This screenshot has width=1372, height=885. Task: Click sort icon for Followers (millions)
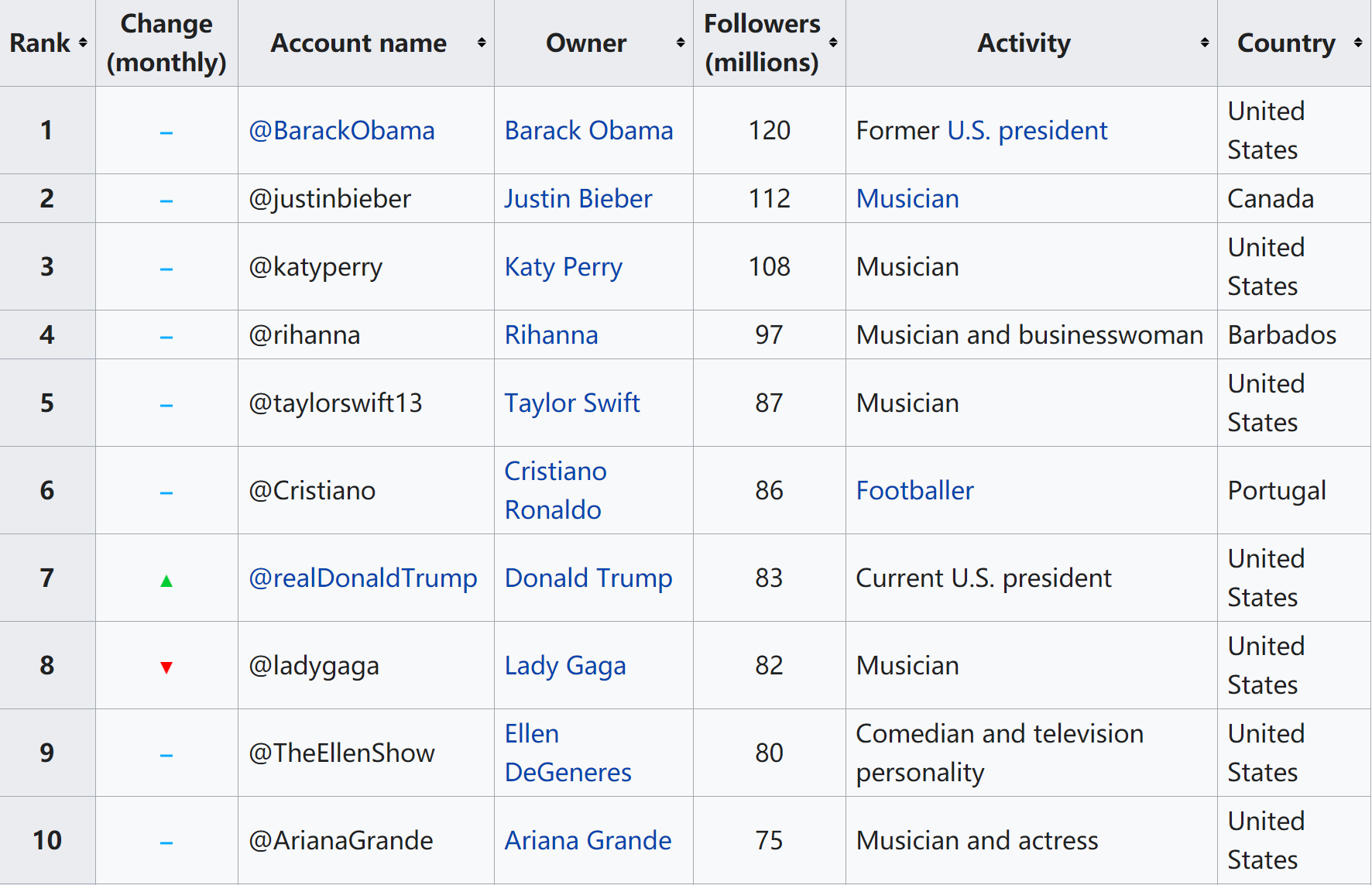click(x=833, y=43)
